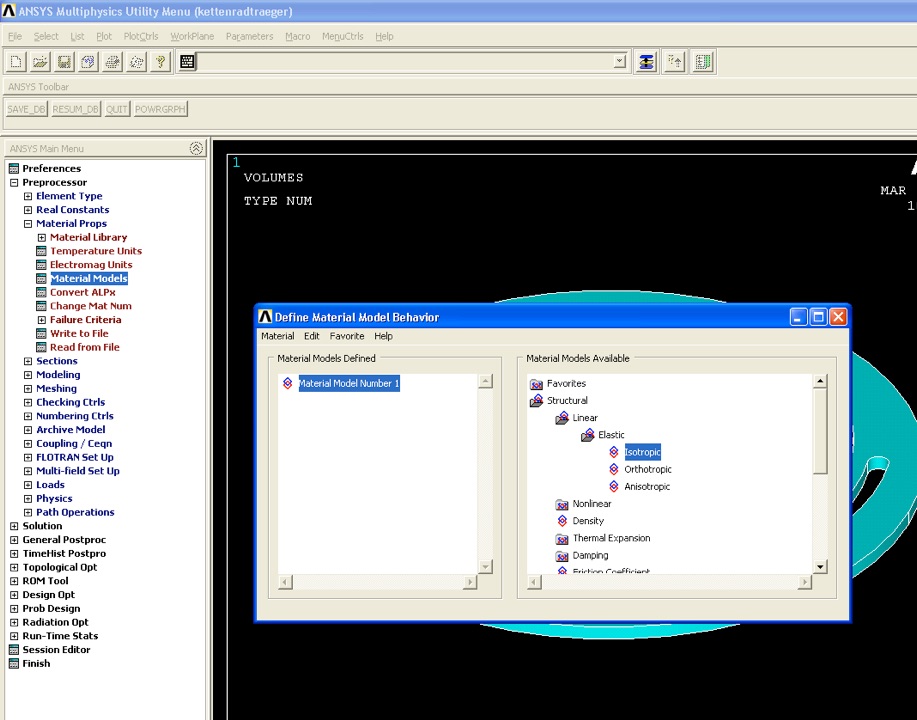917x720 pixels.
Task: Open the dialog's Favorite menu
Action: 347,336
